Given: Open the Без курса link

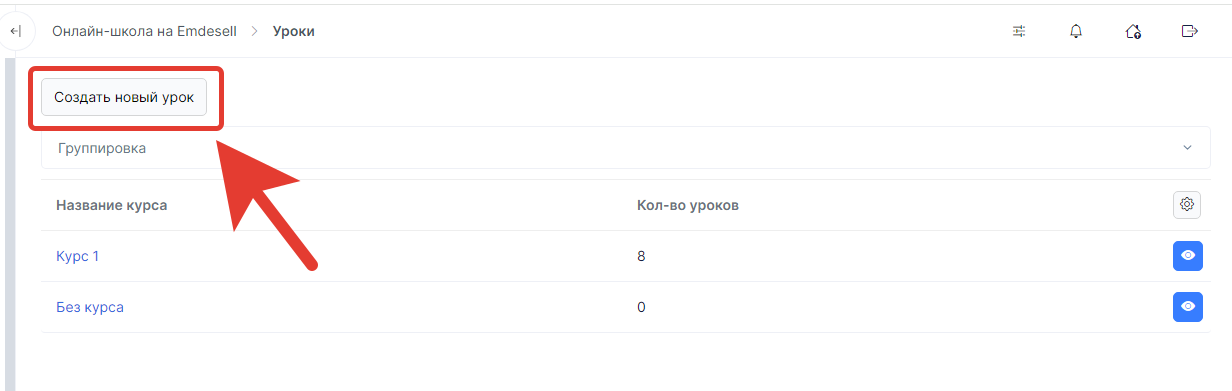Looking at the screenshot, I should click(x=90, y=307).
